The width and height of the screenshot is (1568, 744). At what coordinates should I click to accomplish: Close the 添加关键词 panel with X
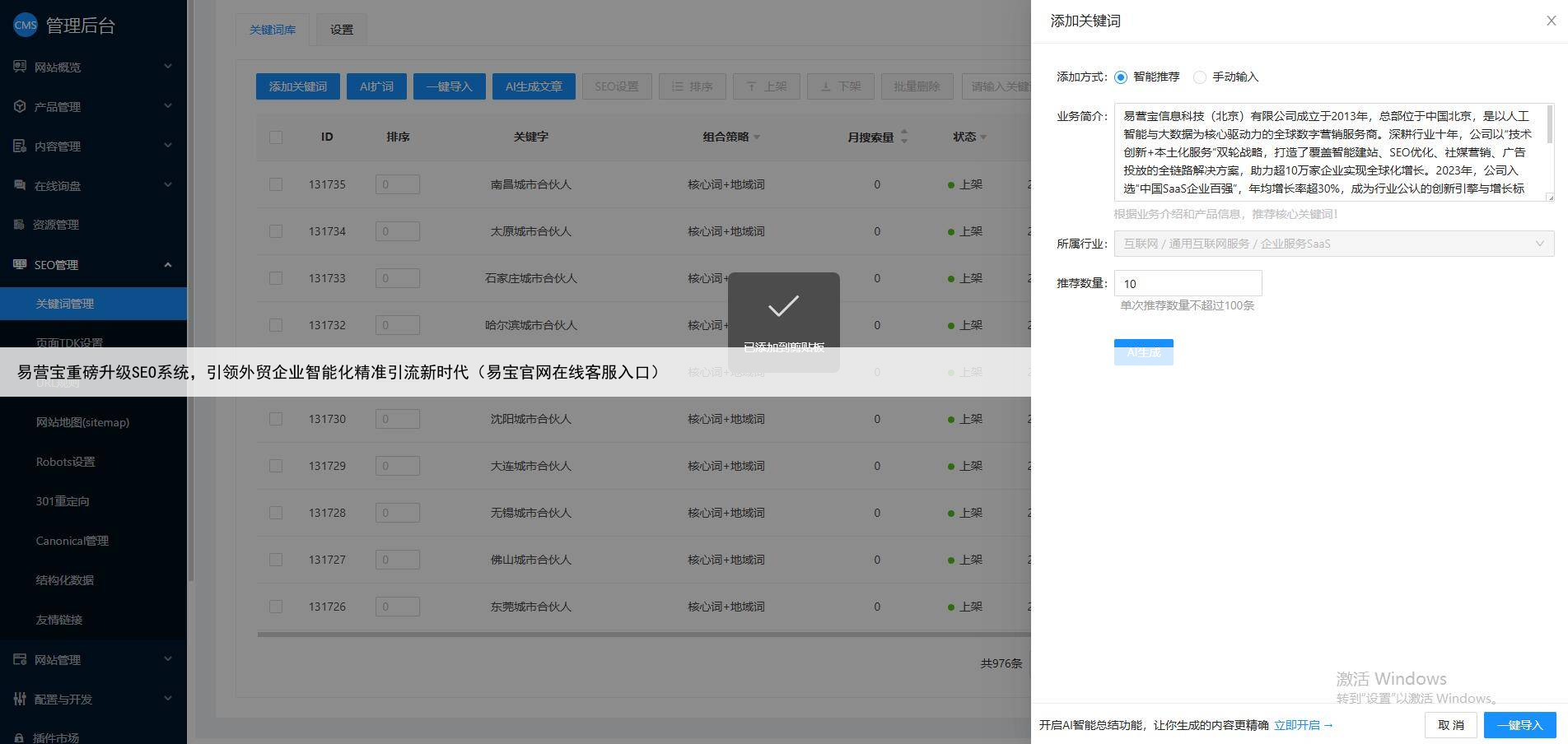tap(1551, 21)
